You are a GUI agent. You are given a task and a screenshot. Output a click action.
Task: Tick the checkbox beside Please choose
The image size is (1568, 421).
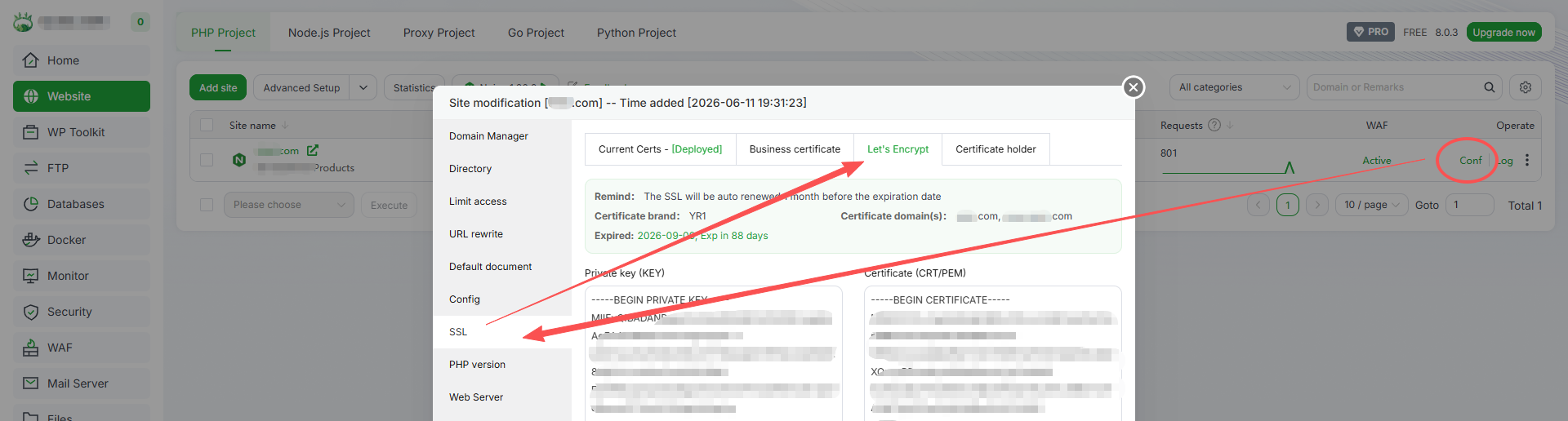point(207,205)
